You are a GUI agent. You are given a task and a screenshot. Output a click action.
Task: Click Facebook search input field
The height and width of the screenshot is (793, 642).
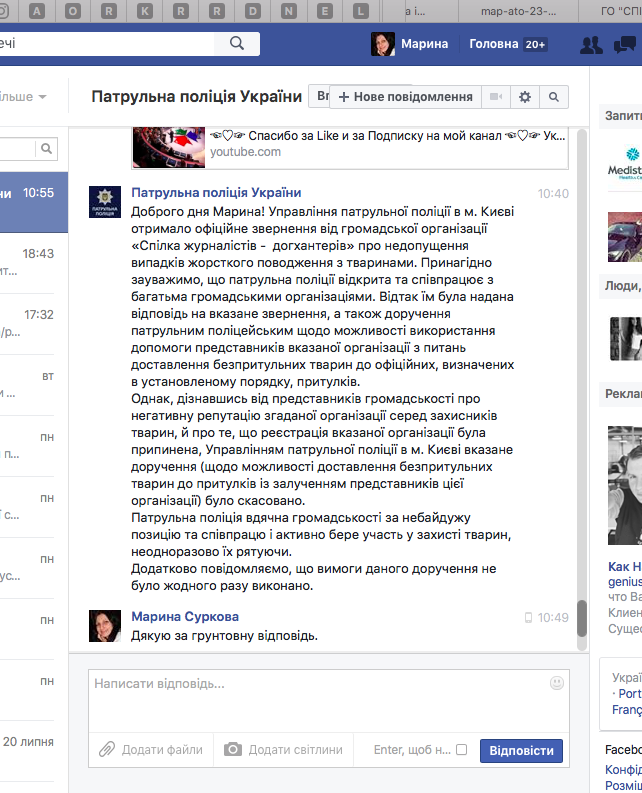click(106, 43)
